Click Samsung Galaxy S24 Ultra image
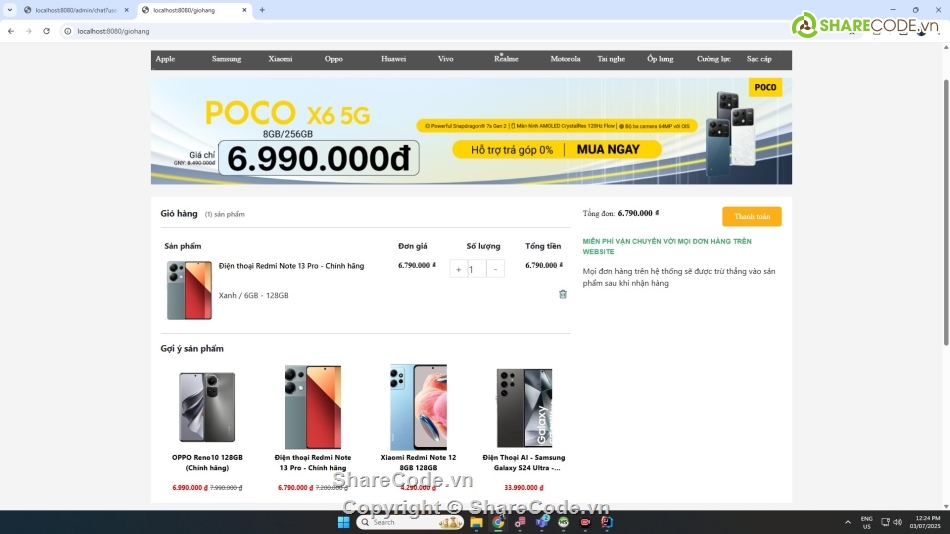Image resolution: width=950 pixels, height=534 pixels. pyautogui.click(x=524, y=407)
